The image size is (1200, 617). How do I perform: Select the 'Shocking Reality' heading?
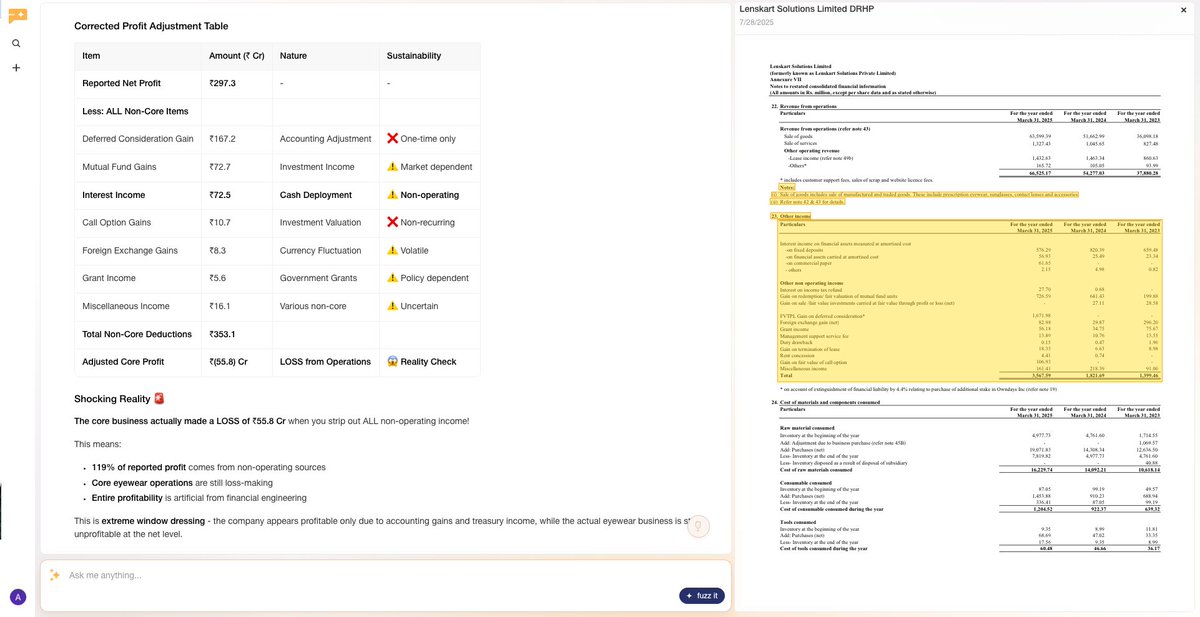(x=119, y=399)
